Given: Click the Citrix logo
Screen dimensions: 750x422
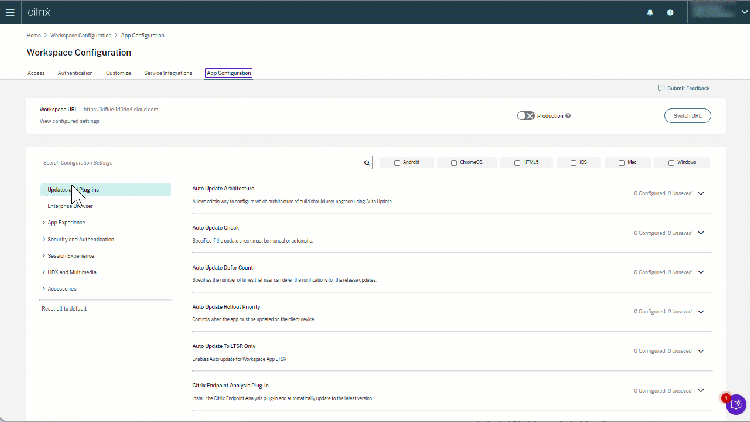Looking at the screenshot, I should pyautogui.click(x=39, y=12).
